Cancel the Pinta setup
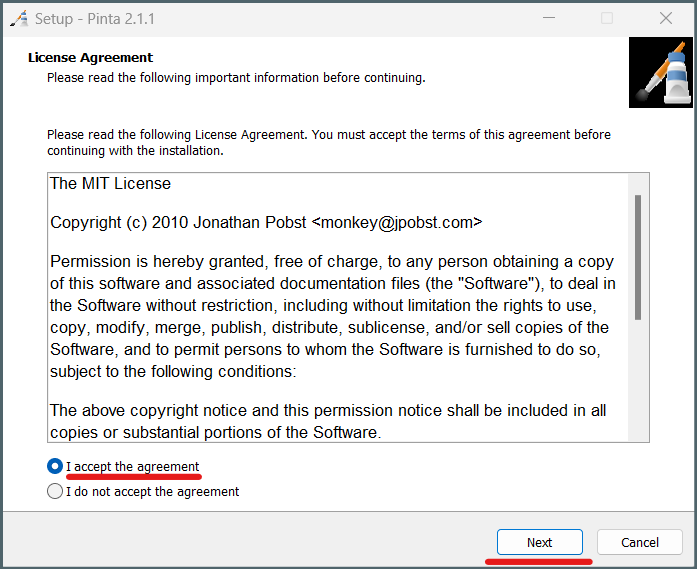 pyautogui.click(x=640, y=542)
